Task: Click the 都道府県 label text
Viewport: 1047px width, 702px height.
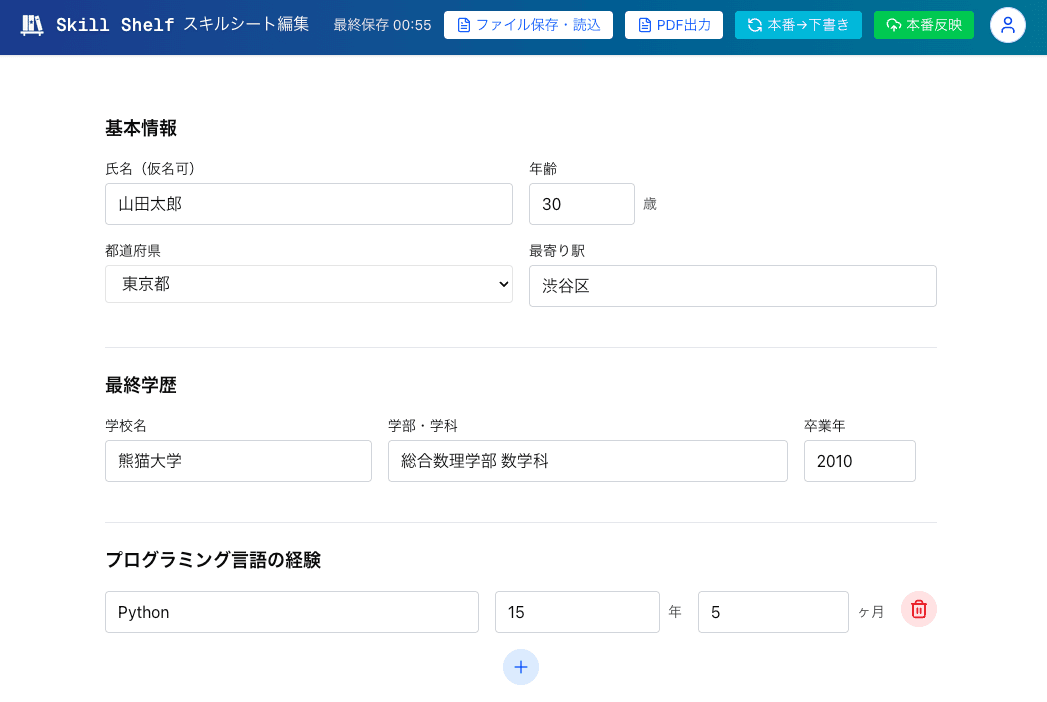Action: [133, 251]
